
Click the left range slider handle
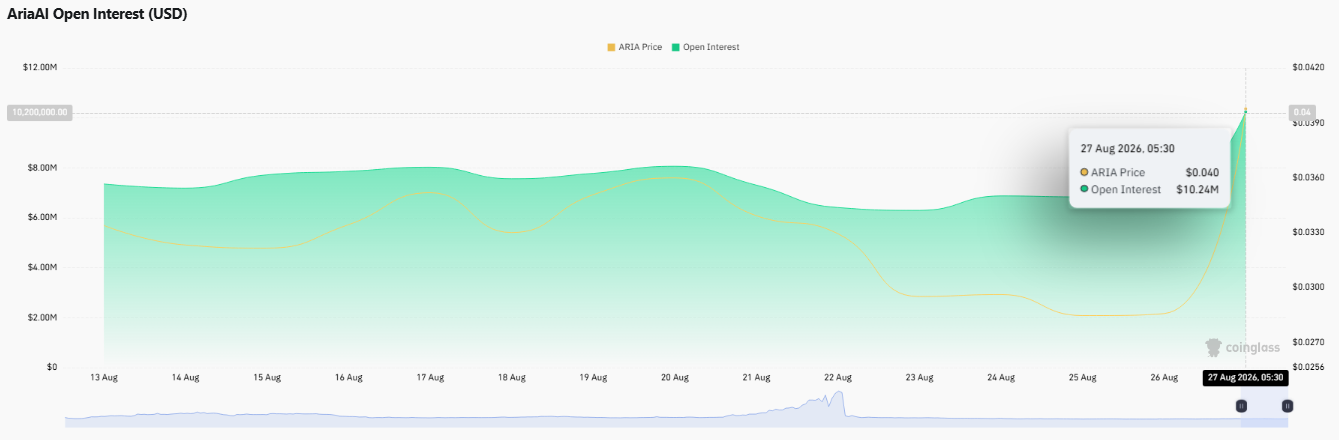pos(1241,406)
